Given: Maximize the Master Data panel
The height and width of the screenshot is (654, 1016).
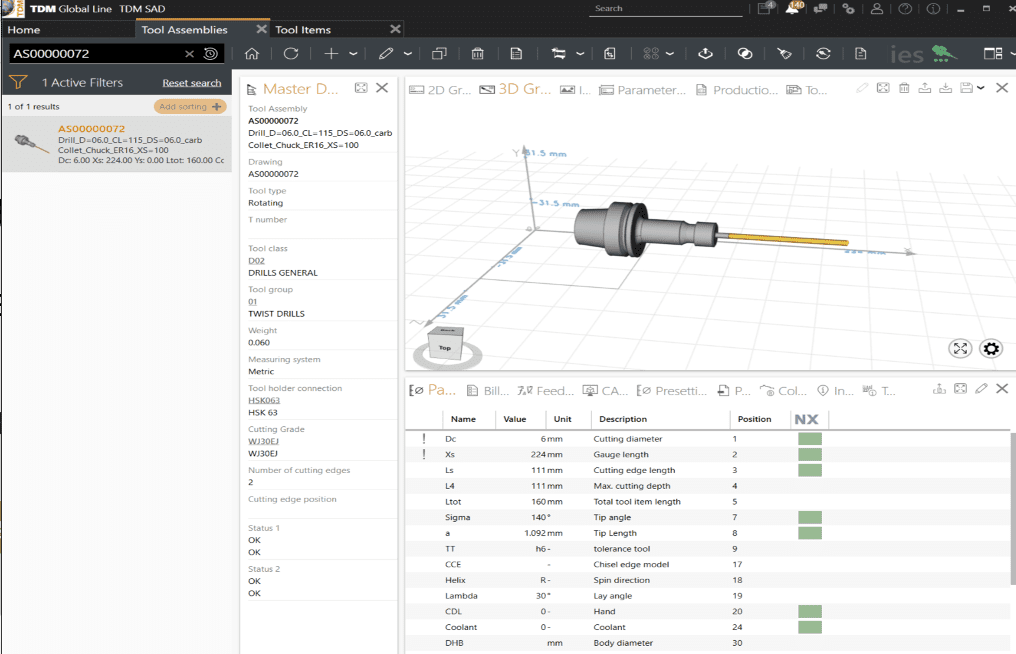Looking at the screenshot, I should point(361,88).
